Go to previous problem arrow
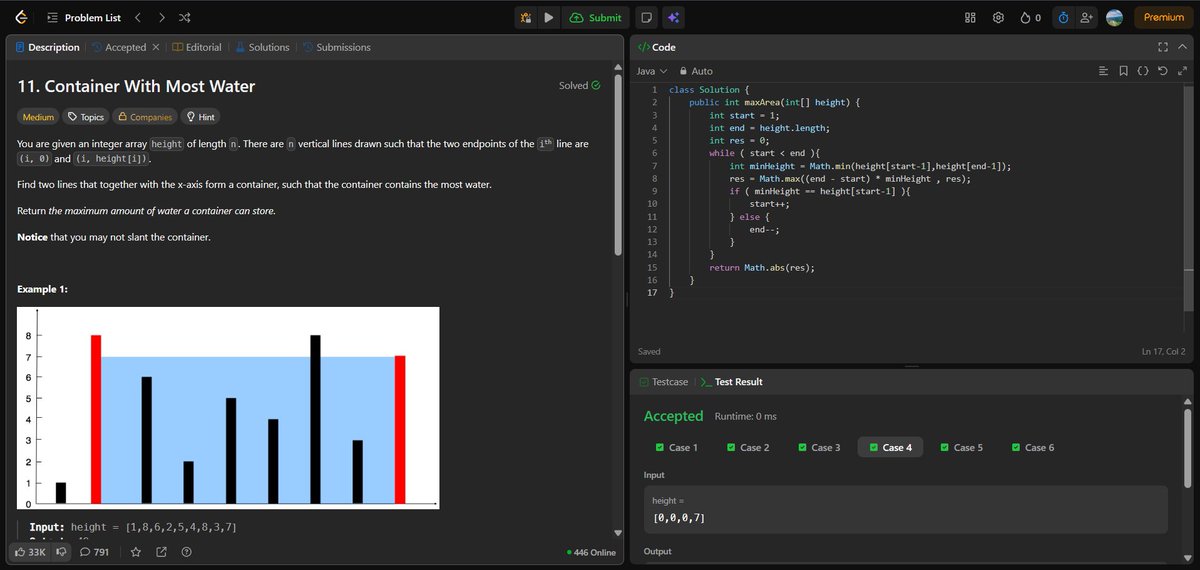Viewport: 1200px width, 570px height. click(x=139, y=17)
